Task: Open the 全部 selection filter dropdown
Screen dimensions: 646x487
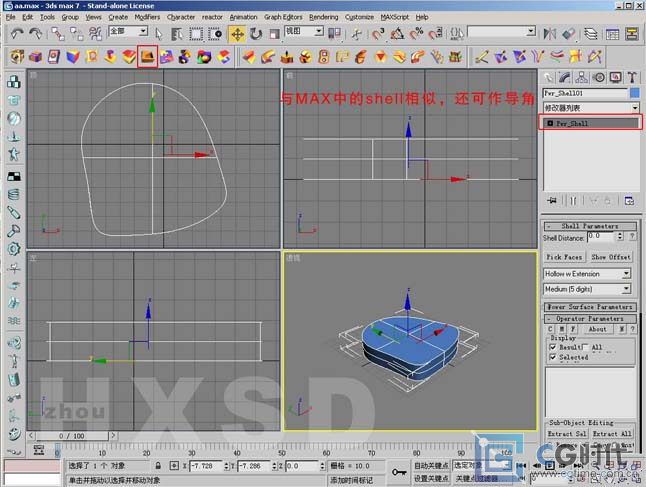Action: (x=128, y=31)
